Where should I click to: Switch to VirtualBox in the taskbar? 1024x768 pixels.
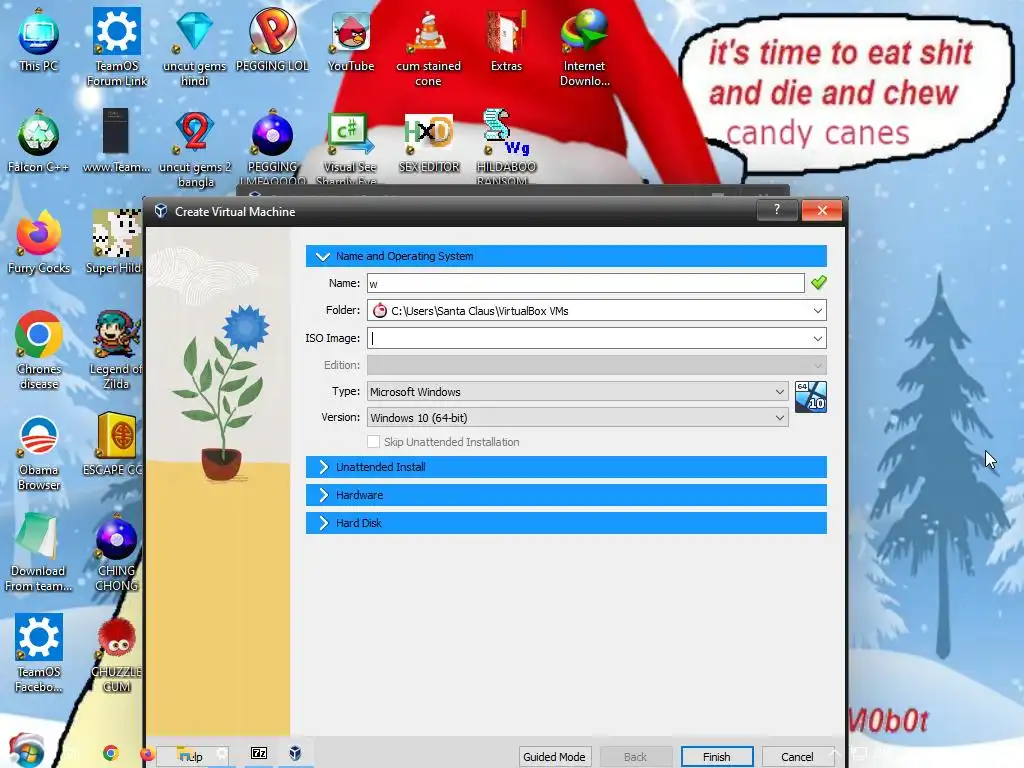(x=295, y=753)
